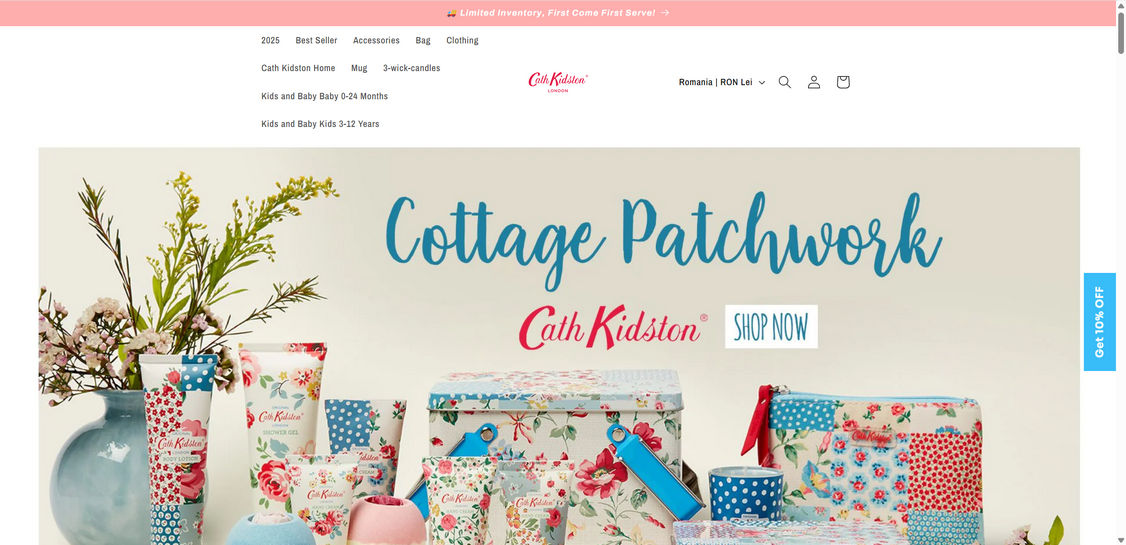Screen dimensions: 1126x545
Task: Click the SHOP NOW banner button
Action: pos(771,327)
